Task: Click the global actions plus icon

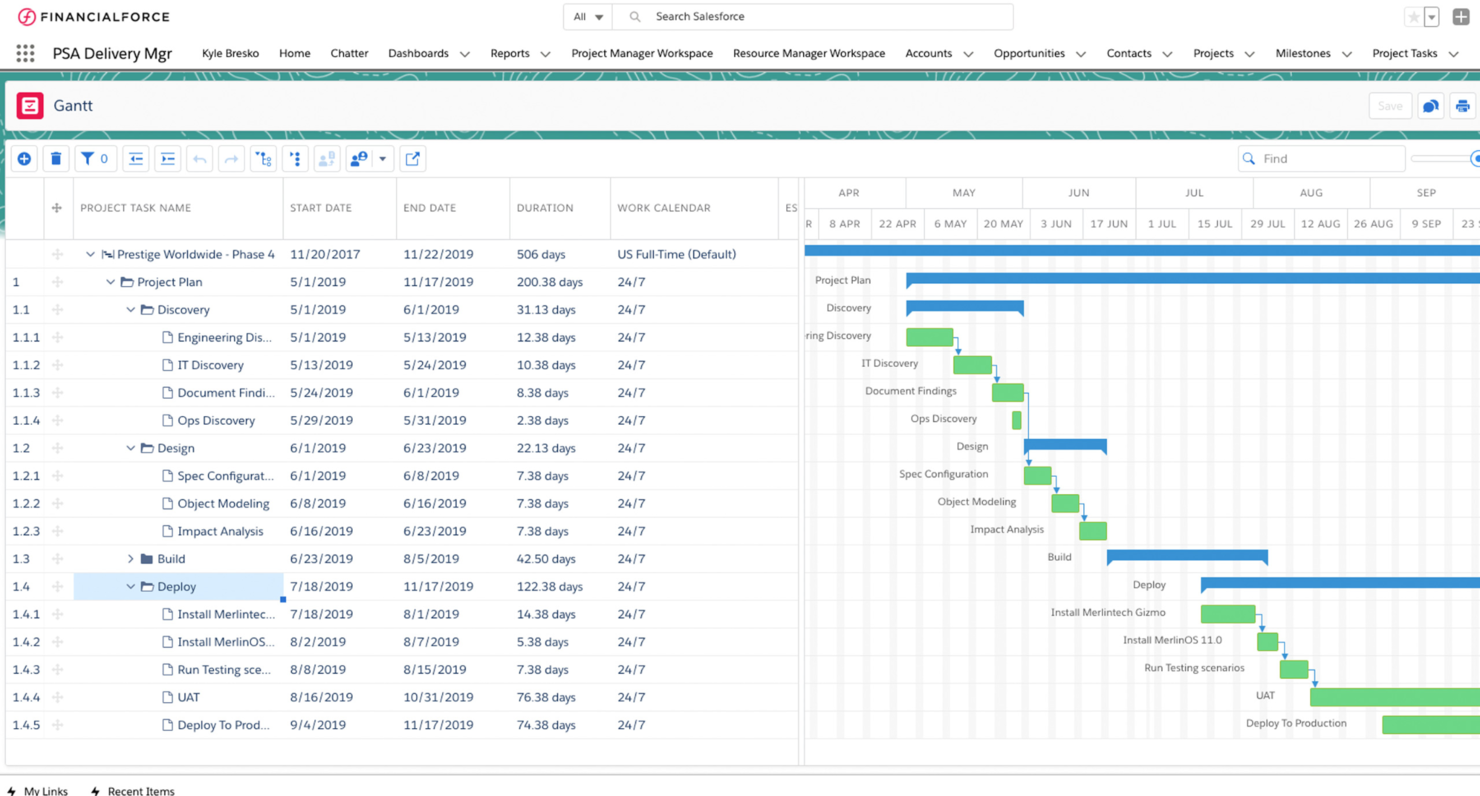Action: point(1461,17)
